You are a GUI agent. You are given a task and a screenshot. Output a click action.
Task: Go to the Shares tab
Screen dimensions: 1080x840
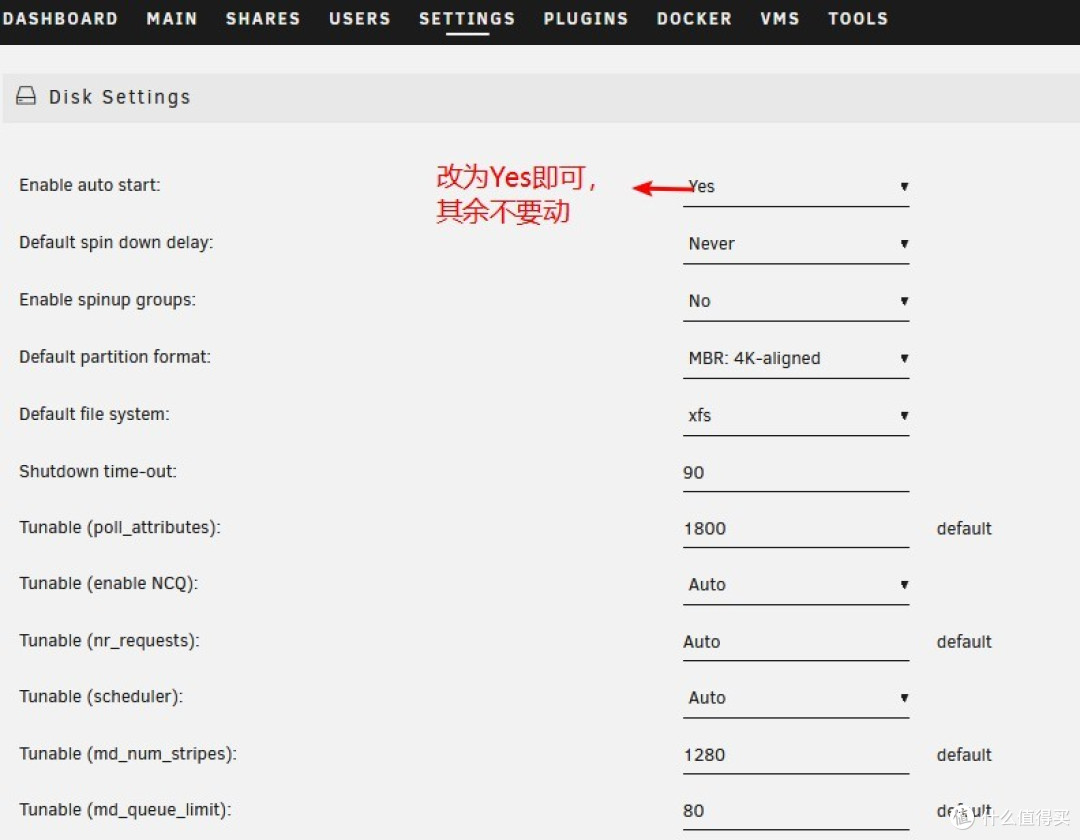click(263, 19)
